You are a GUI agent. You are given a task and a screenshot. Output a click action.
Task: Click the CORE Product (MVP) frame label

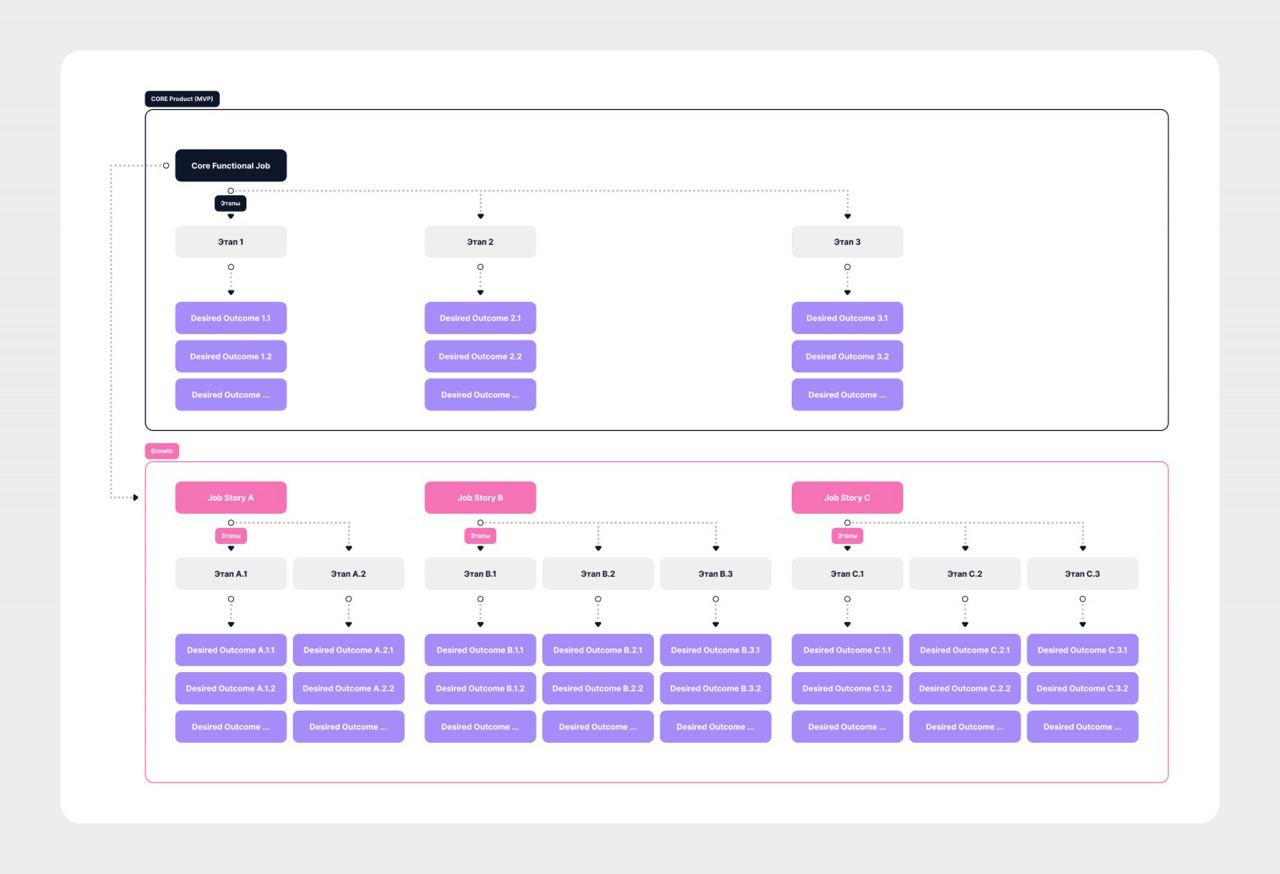182,99
